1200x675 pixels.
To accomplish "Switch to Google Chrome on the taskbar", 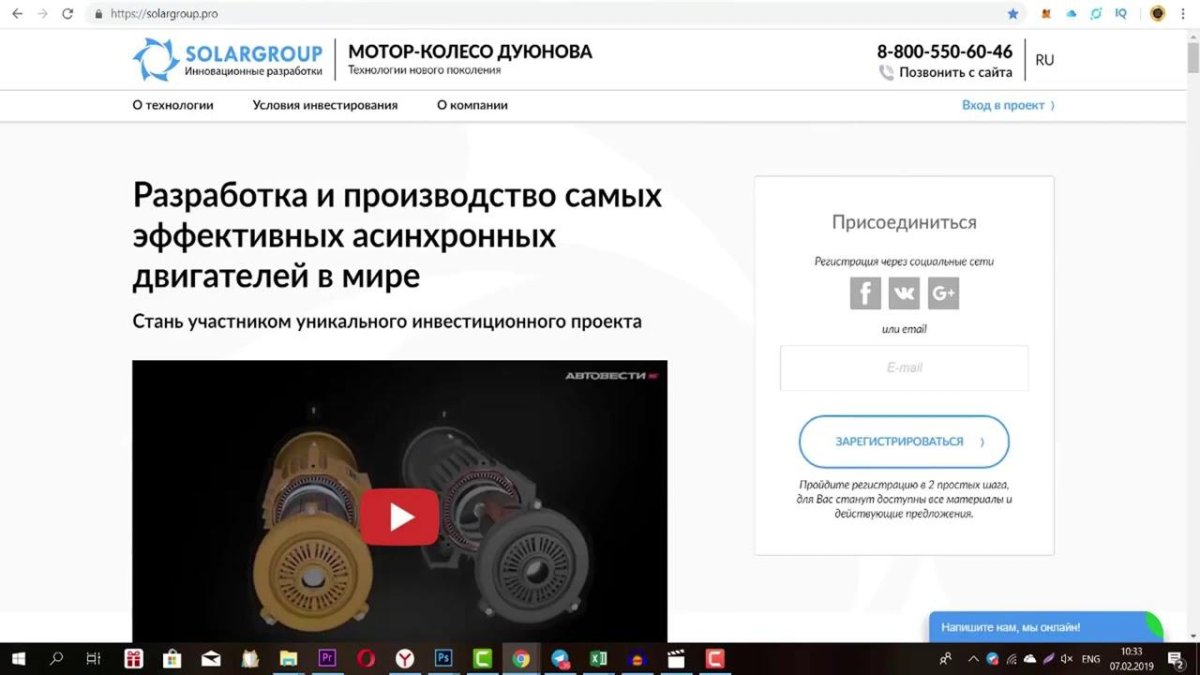I will (521, 659).
